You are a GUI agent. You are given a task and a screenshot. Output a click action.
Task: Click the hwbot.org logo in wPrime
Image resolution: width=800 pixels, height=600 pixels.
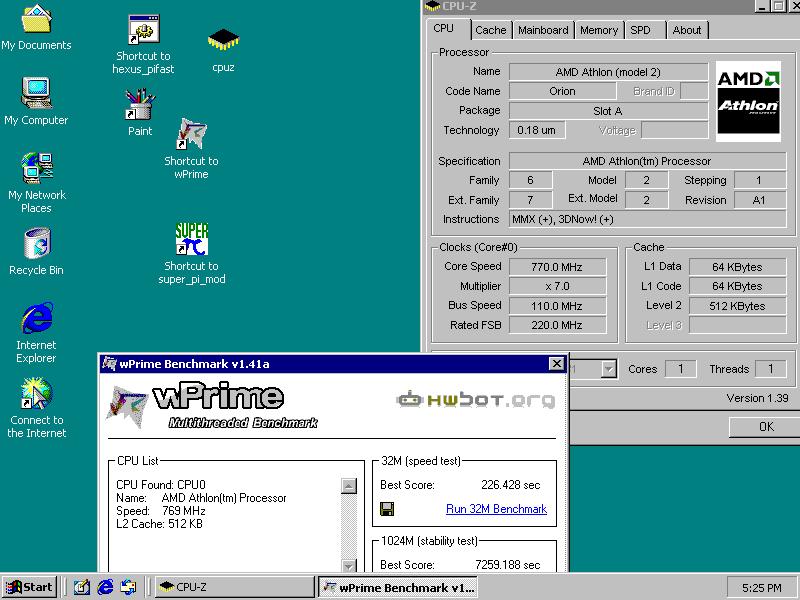click(476, 399)
